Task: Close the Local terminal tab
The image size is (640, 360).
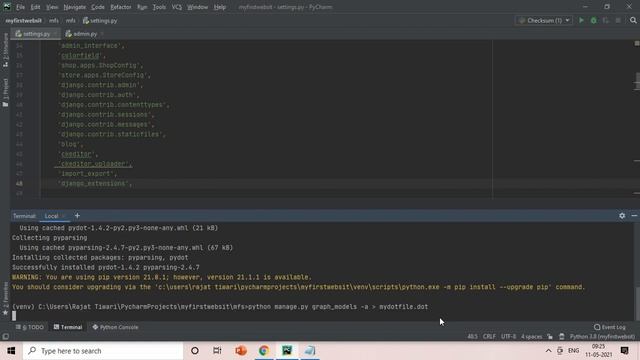Action: (x=64, y=216)
